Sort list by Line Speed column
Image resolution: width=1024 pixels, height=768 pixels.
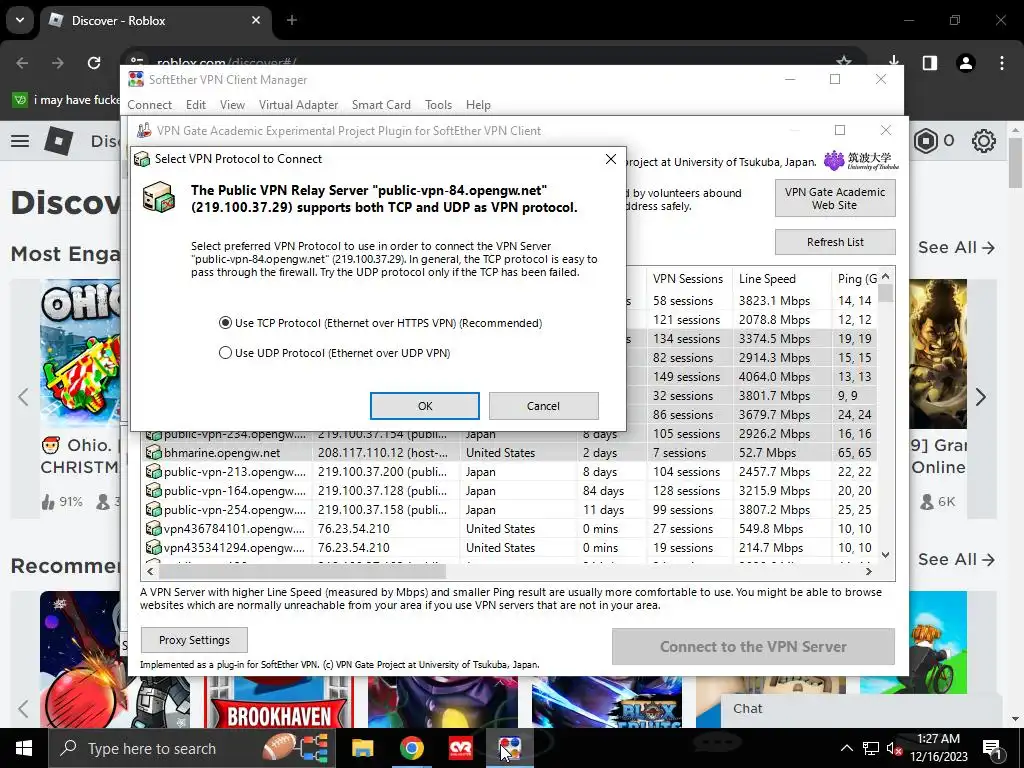tap(782, 279)
